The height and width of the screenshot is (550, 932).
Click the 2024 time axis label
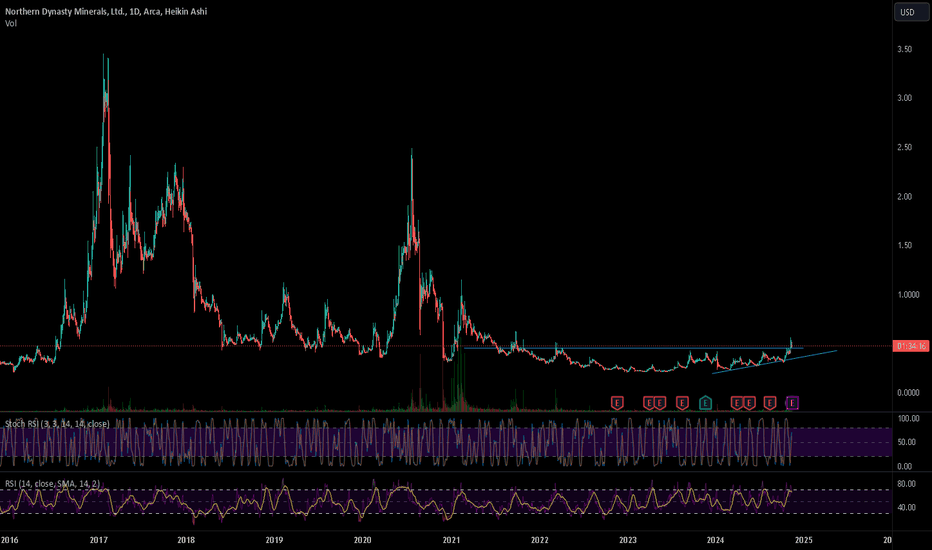[716, 540]
